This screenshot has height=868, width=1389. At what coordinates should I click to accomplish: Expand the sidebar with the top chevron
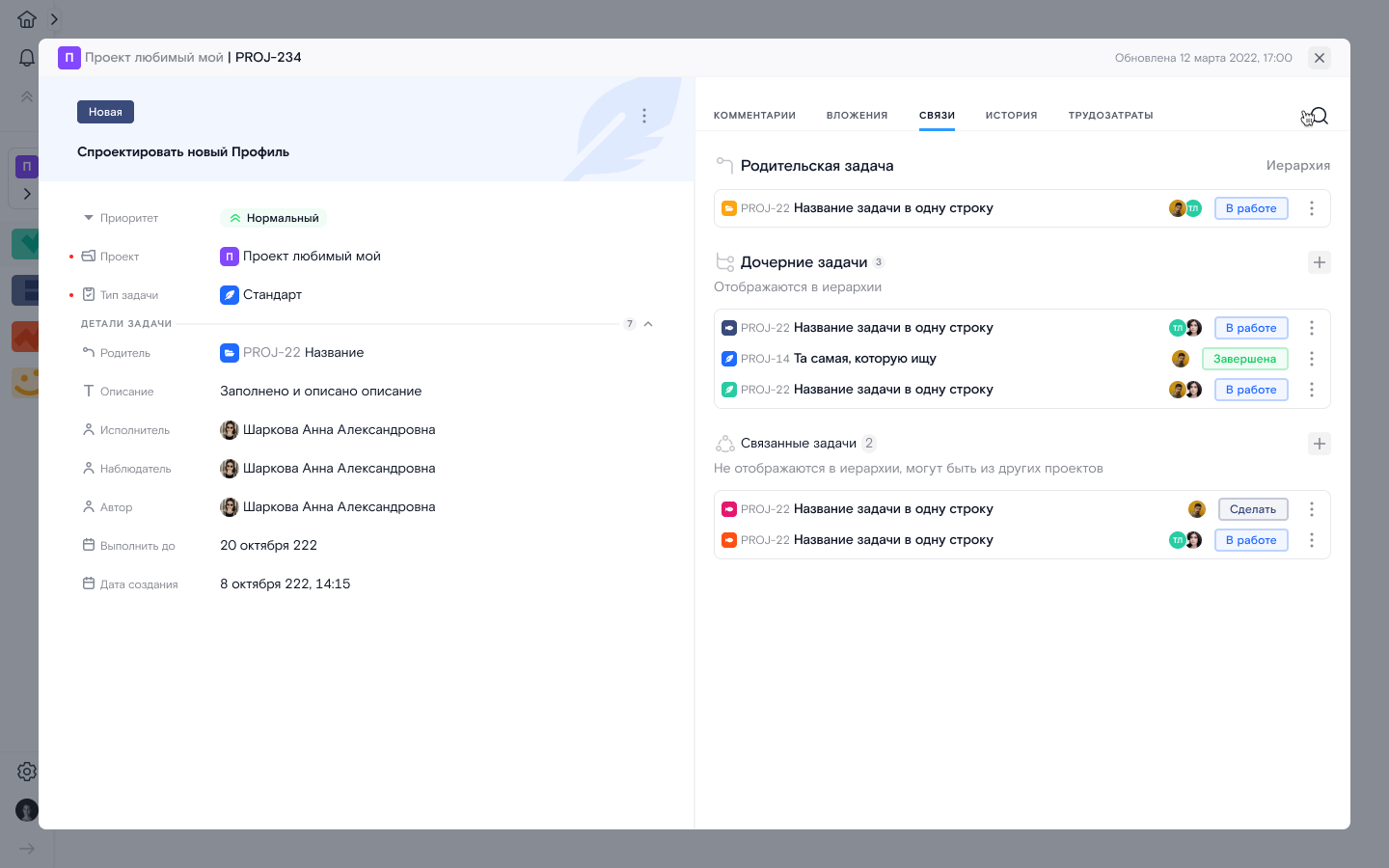pos(54,19)
